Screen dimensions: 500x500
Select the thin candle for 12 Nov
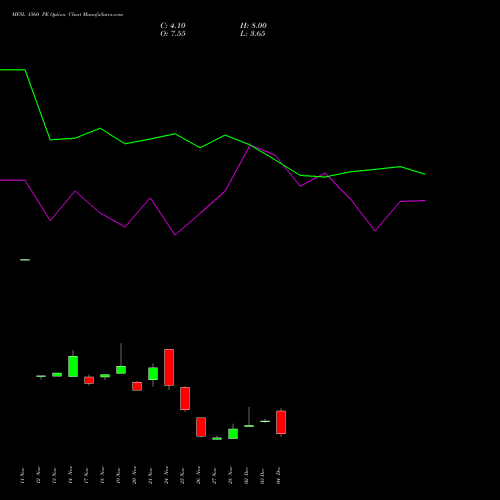tap(41, 376)
